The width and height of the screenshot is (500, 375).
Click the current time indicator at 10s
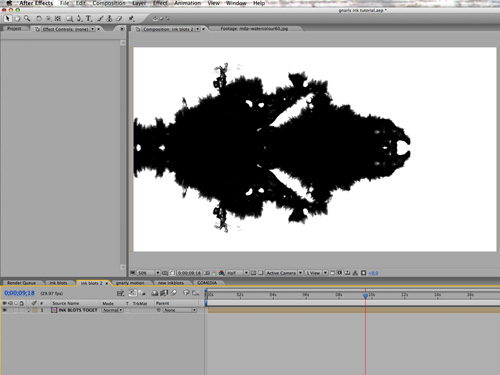(365, 295)
